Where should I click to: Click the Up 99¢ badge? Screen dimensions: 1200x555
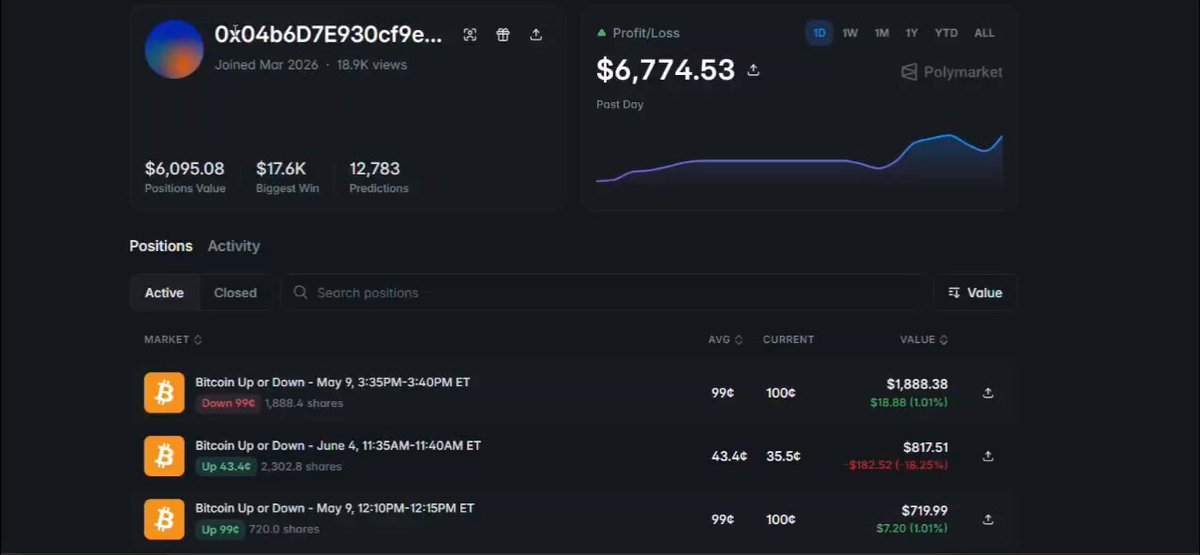220,530
